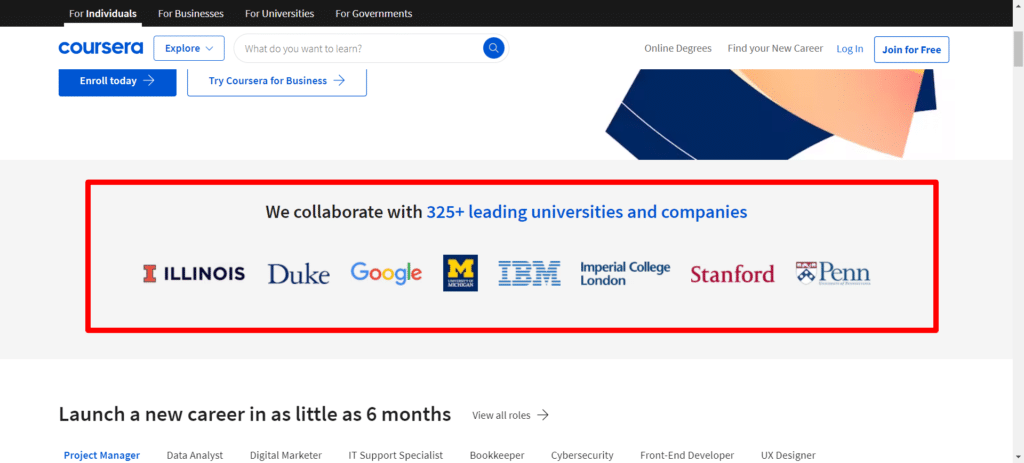The height and width of the screenshot is (463, 1024).
Task: Open the IBM partner logo
Action: tap(530, 273)
